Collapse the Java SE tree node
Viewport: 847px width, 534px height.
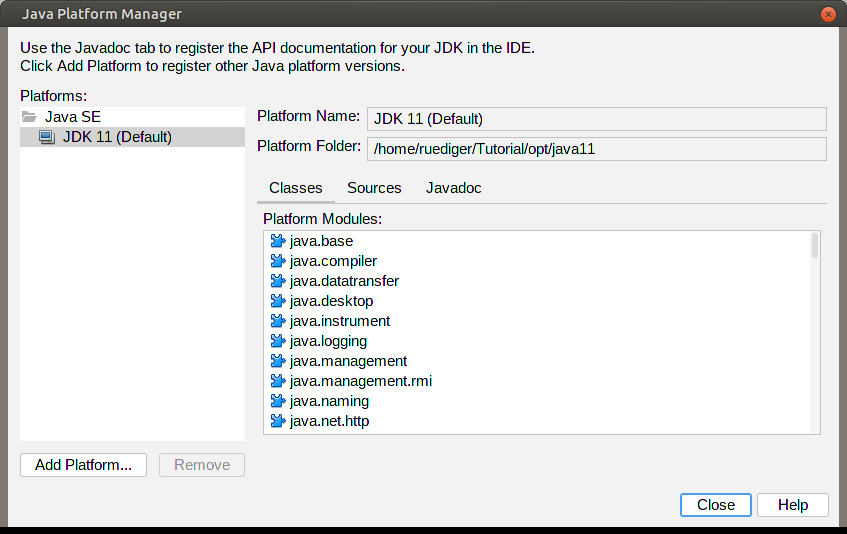29,117
